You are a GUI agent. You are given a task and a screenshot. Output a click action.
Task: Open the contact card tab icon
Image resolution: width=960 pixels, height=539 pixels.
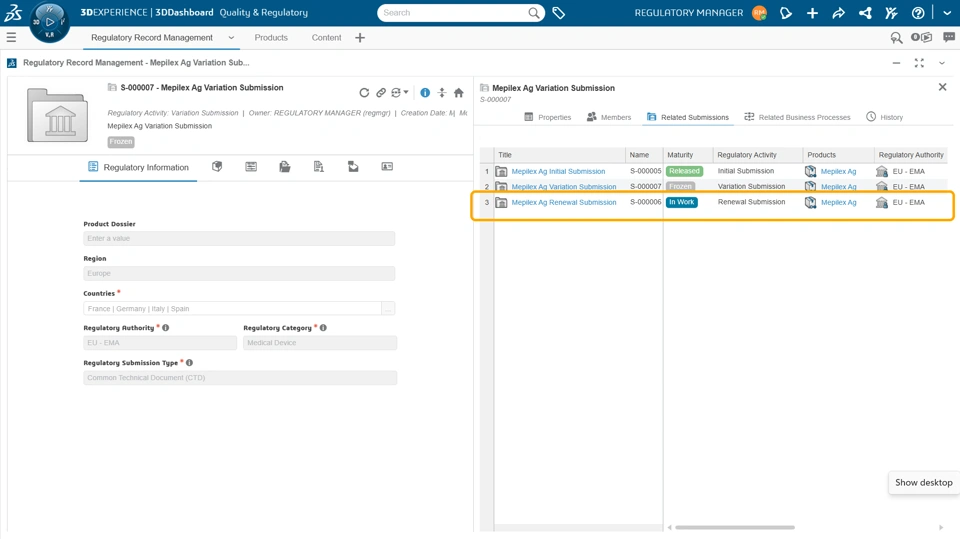coord(387,167)
